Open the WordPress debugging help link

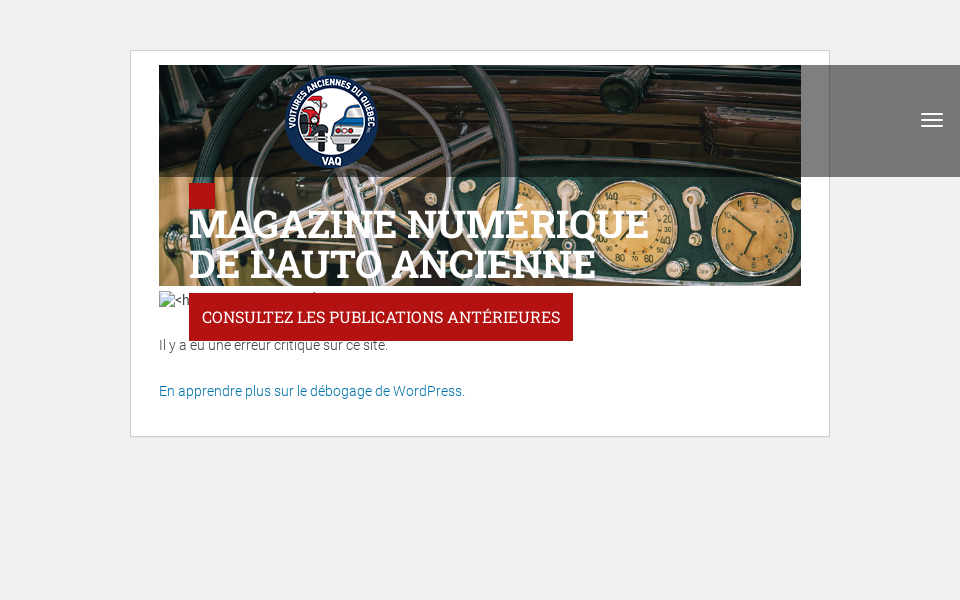tap(311, 391)
